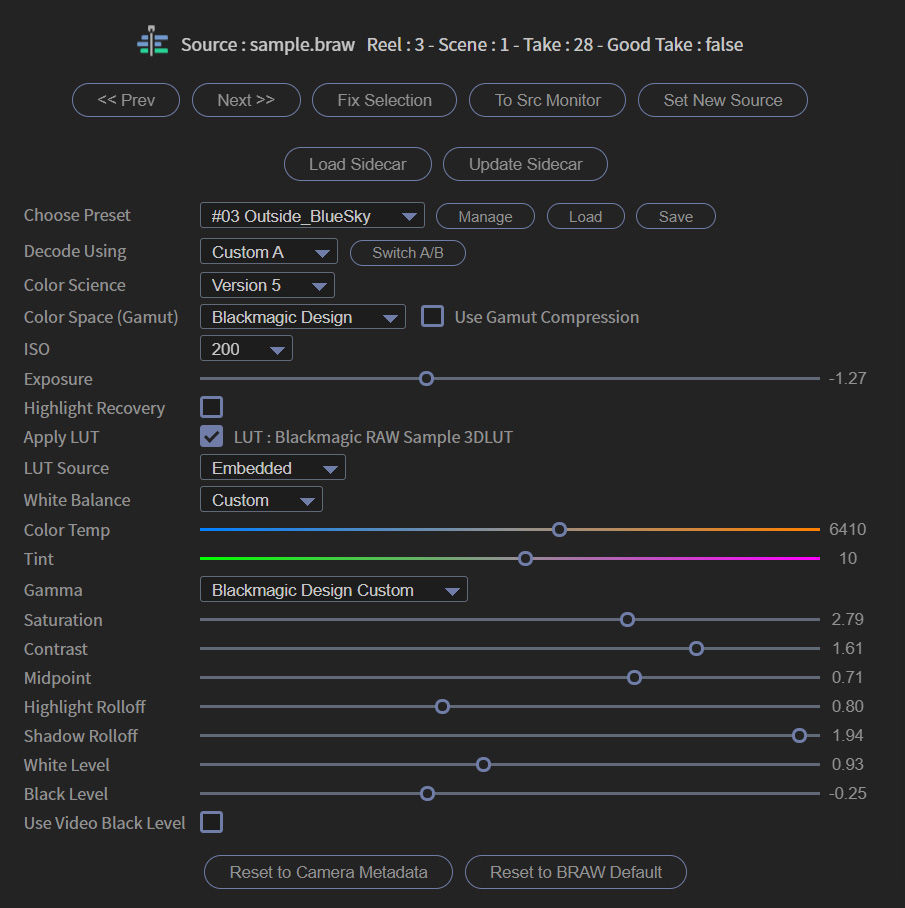Click Reset to Camera Metadata
Viewport: 905px width, 908px height.
click(x=328, y=872)
